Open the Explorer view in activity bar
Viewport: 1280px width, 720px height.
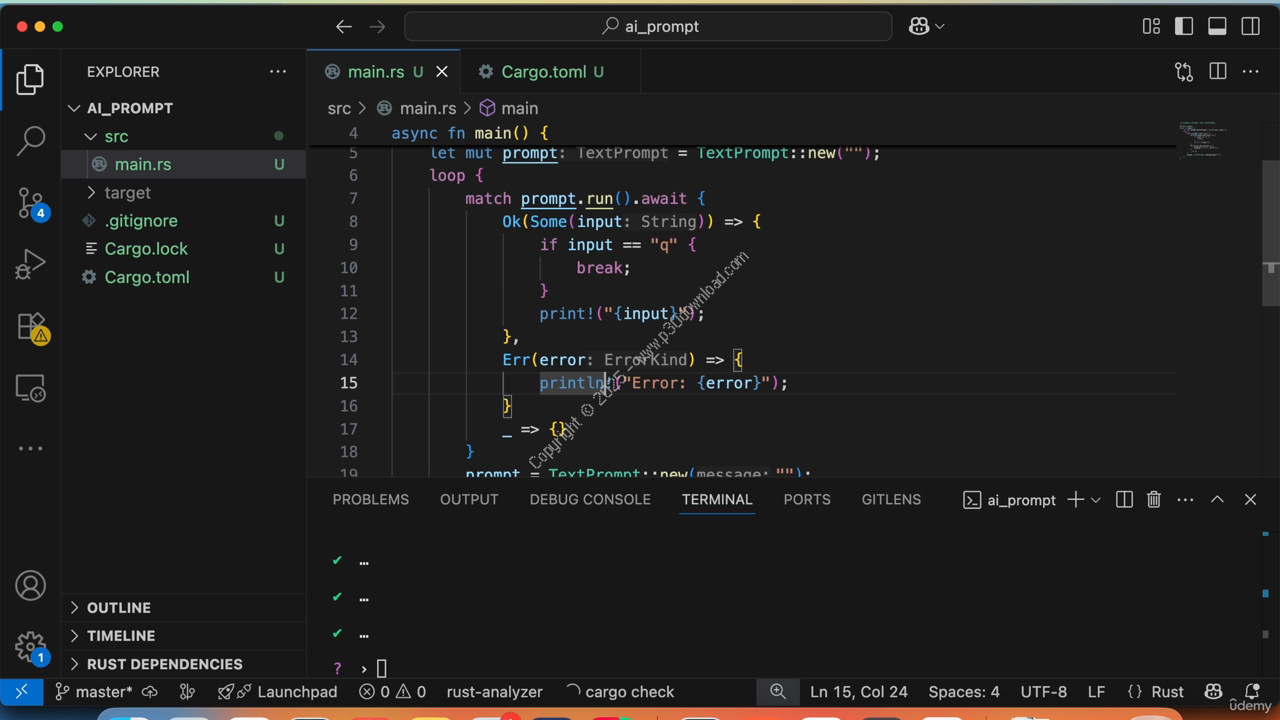(30, 79)
